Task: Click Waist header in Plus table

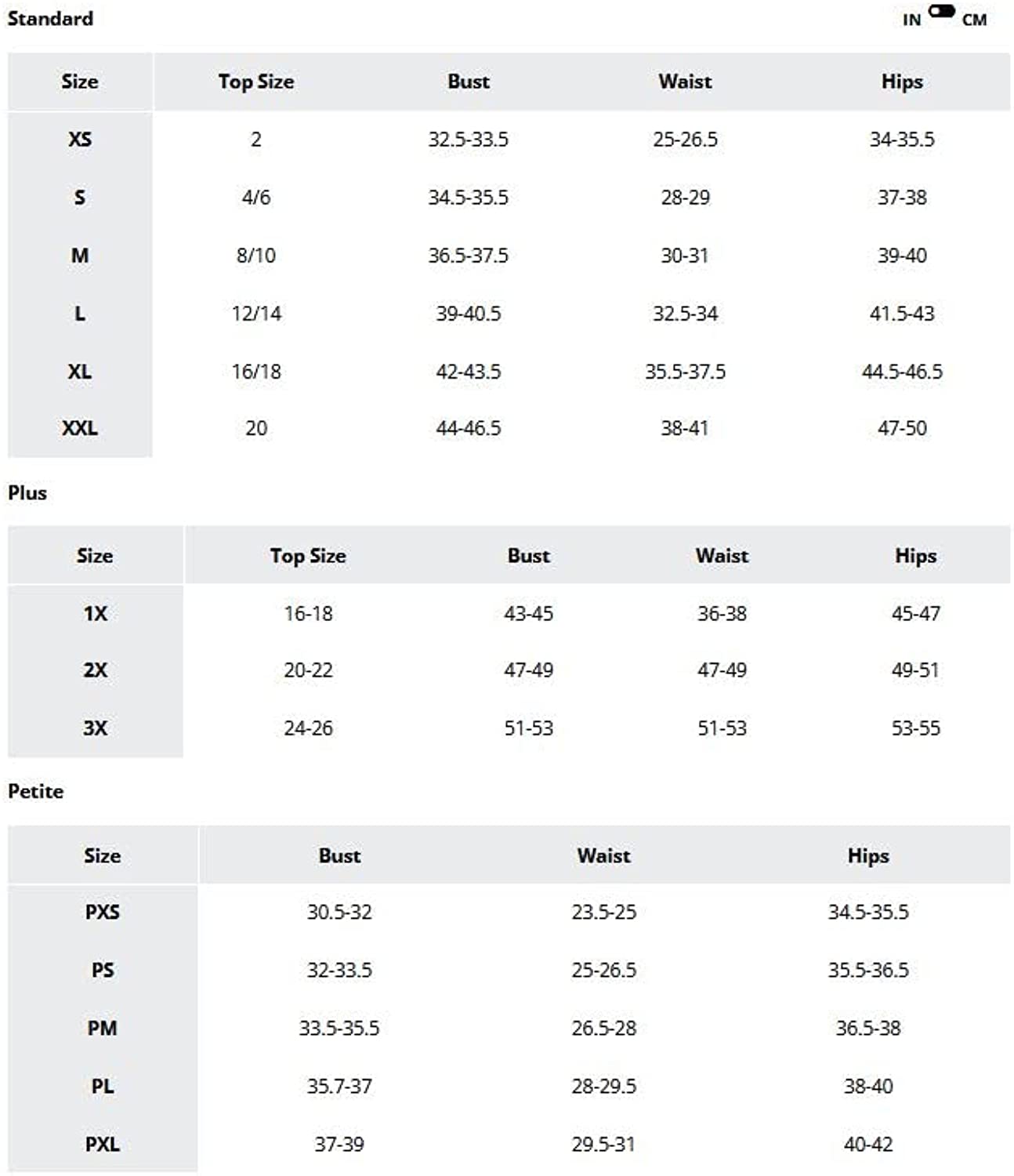Action: pyautogui.click(x=722, y=556)
